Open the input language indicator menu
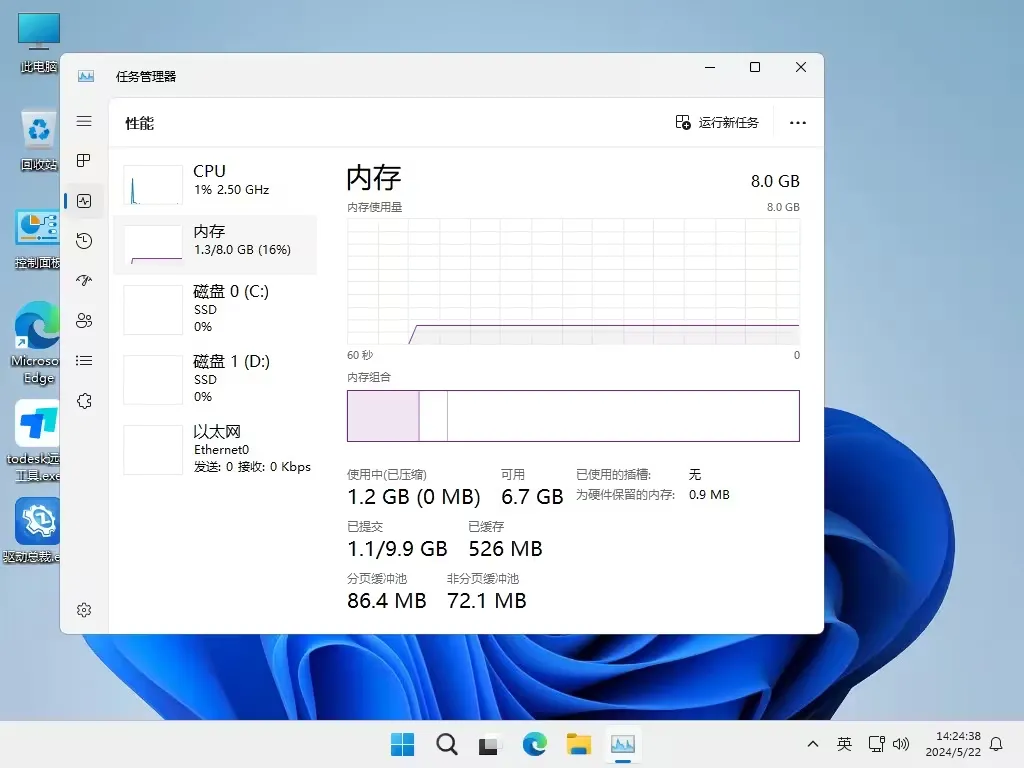This screenshot has width=1024, height=768. (845, 744)
